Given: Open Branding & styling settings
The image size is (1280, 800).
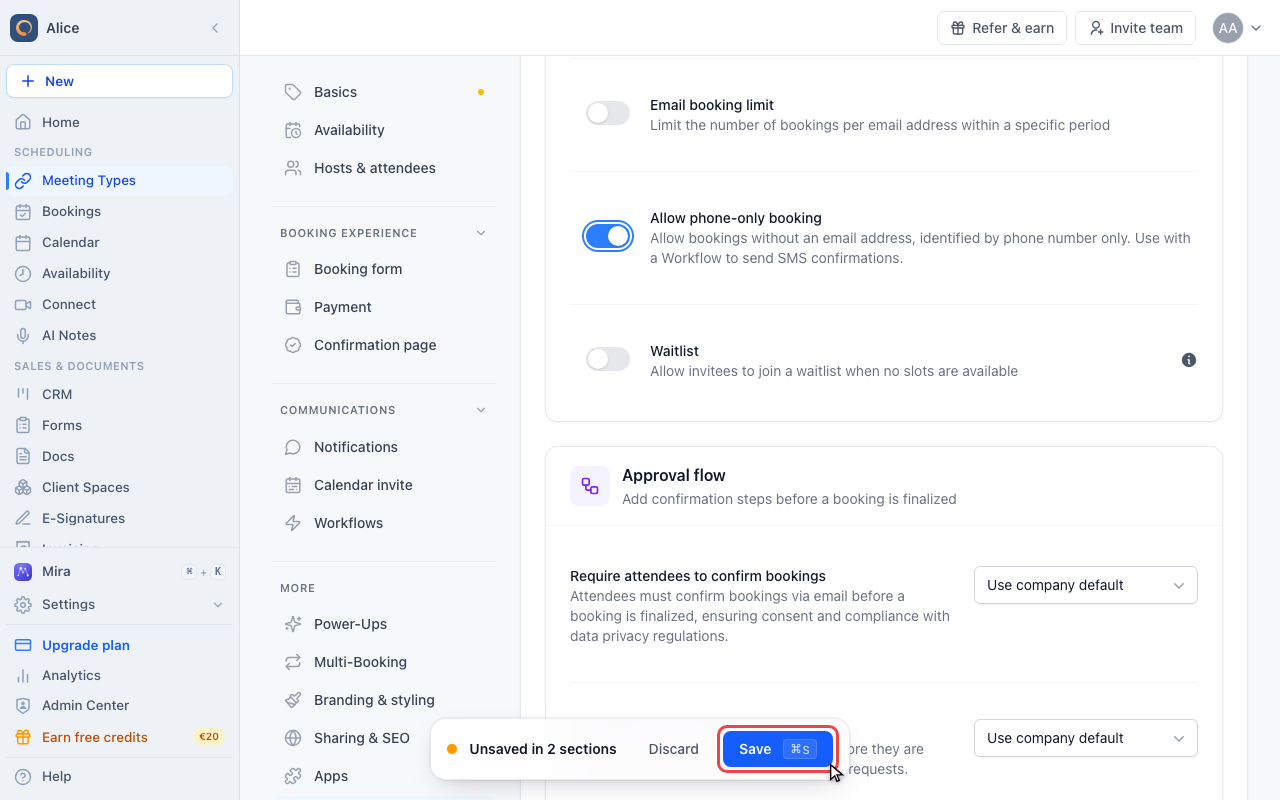Looking at the screenshot, I should point(384,700).
